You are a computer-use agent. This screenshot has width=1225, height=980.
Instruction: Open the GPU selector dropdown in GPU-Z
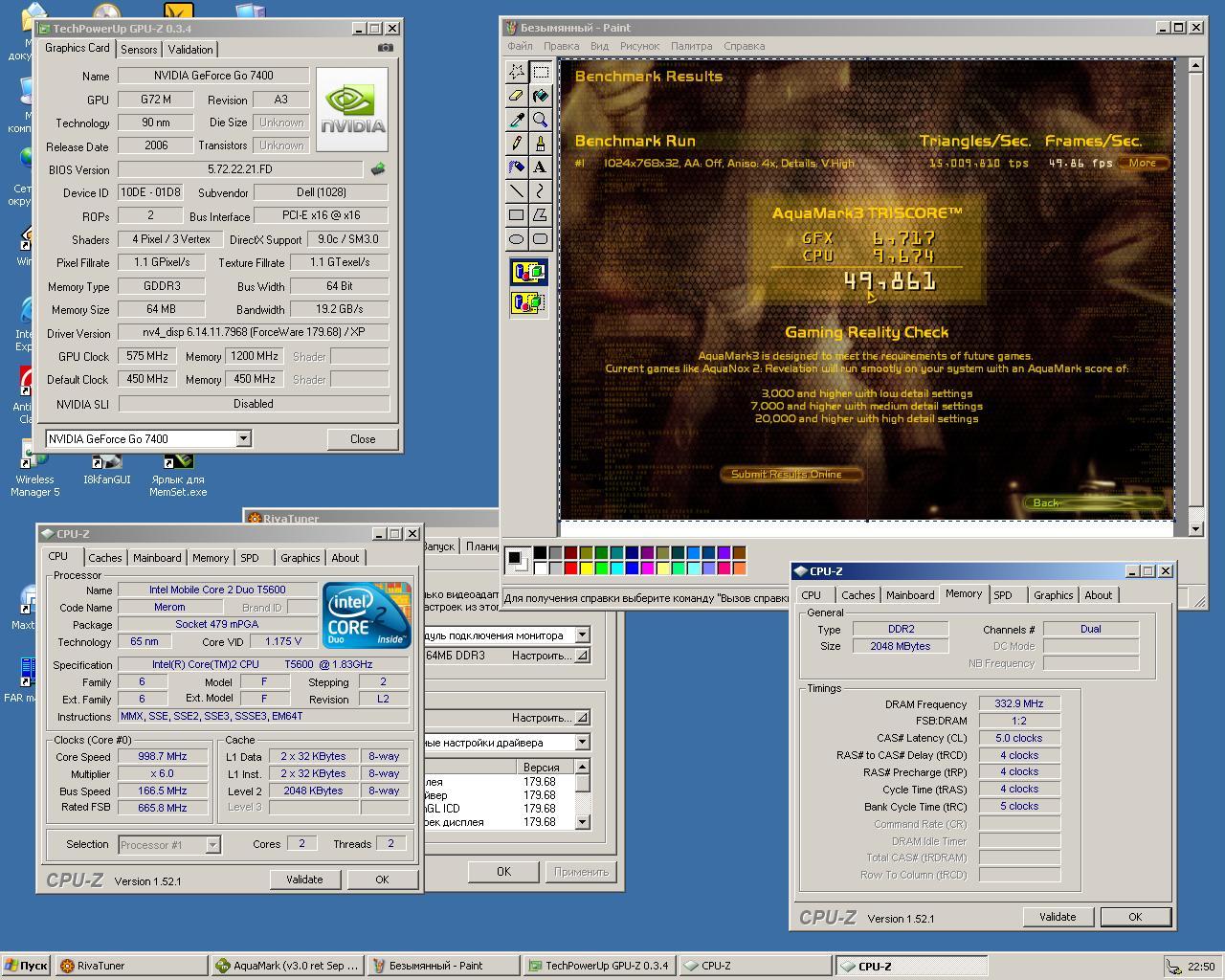pos(243,438)
